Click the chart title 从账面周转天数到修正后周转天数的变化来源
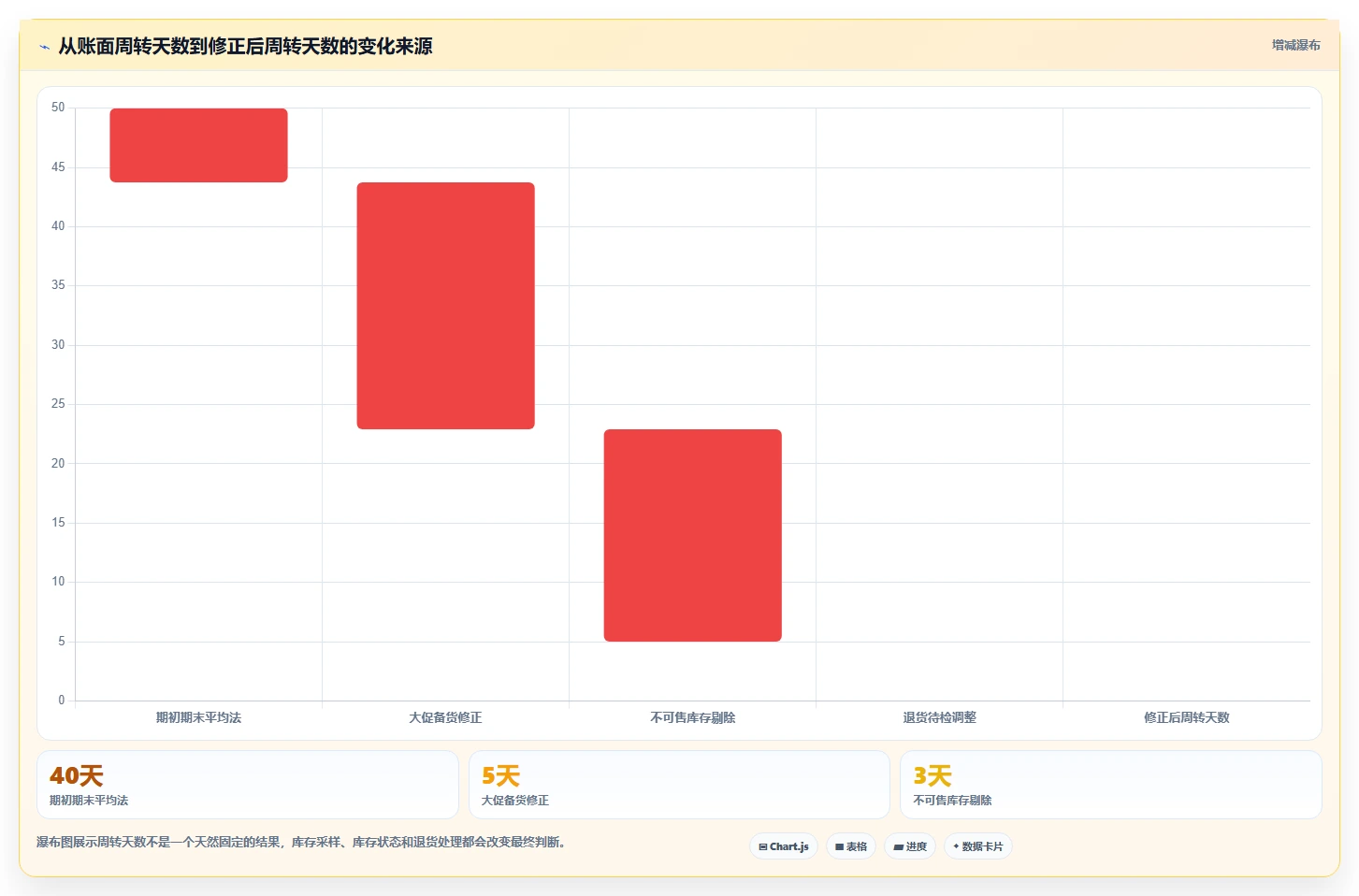The width and height of the screenshot is (1359, 896). (x=245, y=46)
